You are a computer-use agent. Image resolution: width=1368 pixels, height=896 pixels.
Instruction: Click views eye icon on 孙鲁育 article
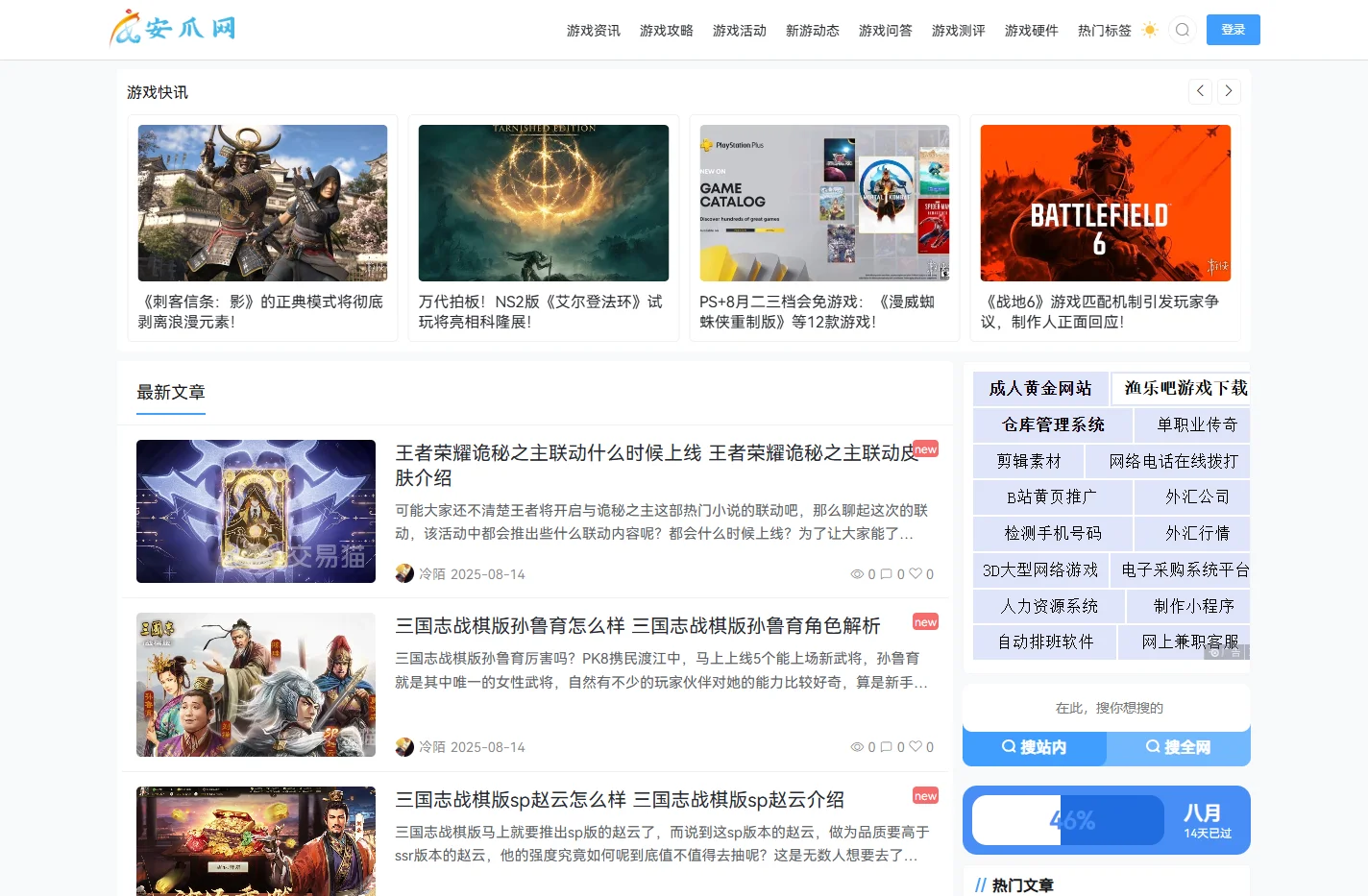857,747
